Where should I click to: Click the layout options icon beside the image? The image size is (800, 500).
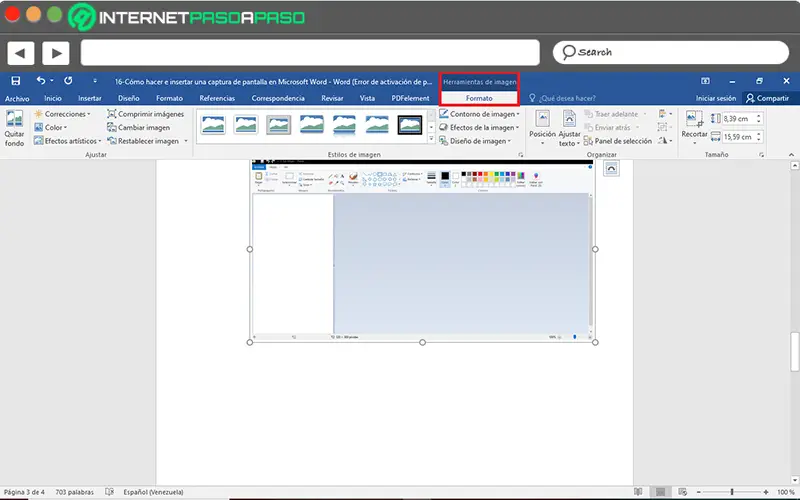tap(611, 168)
